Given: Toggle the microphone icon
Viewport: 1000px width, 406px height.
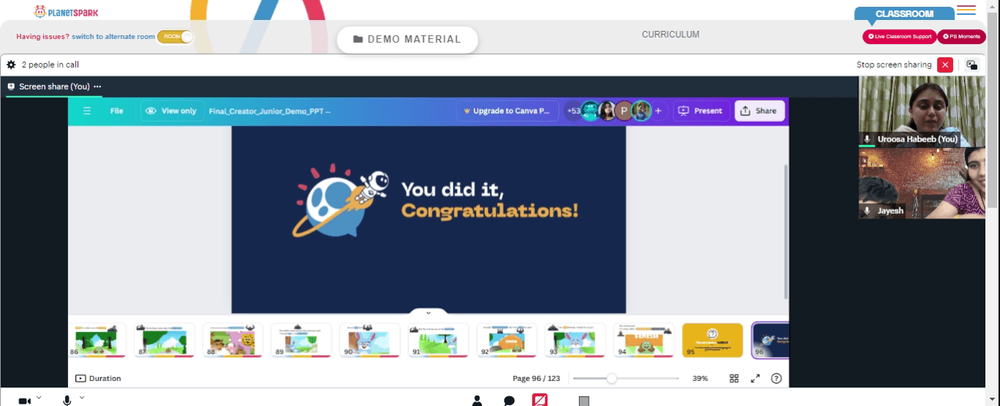Looking at the screenshot, I should click(67, 401).
